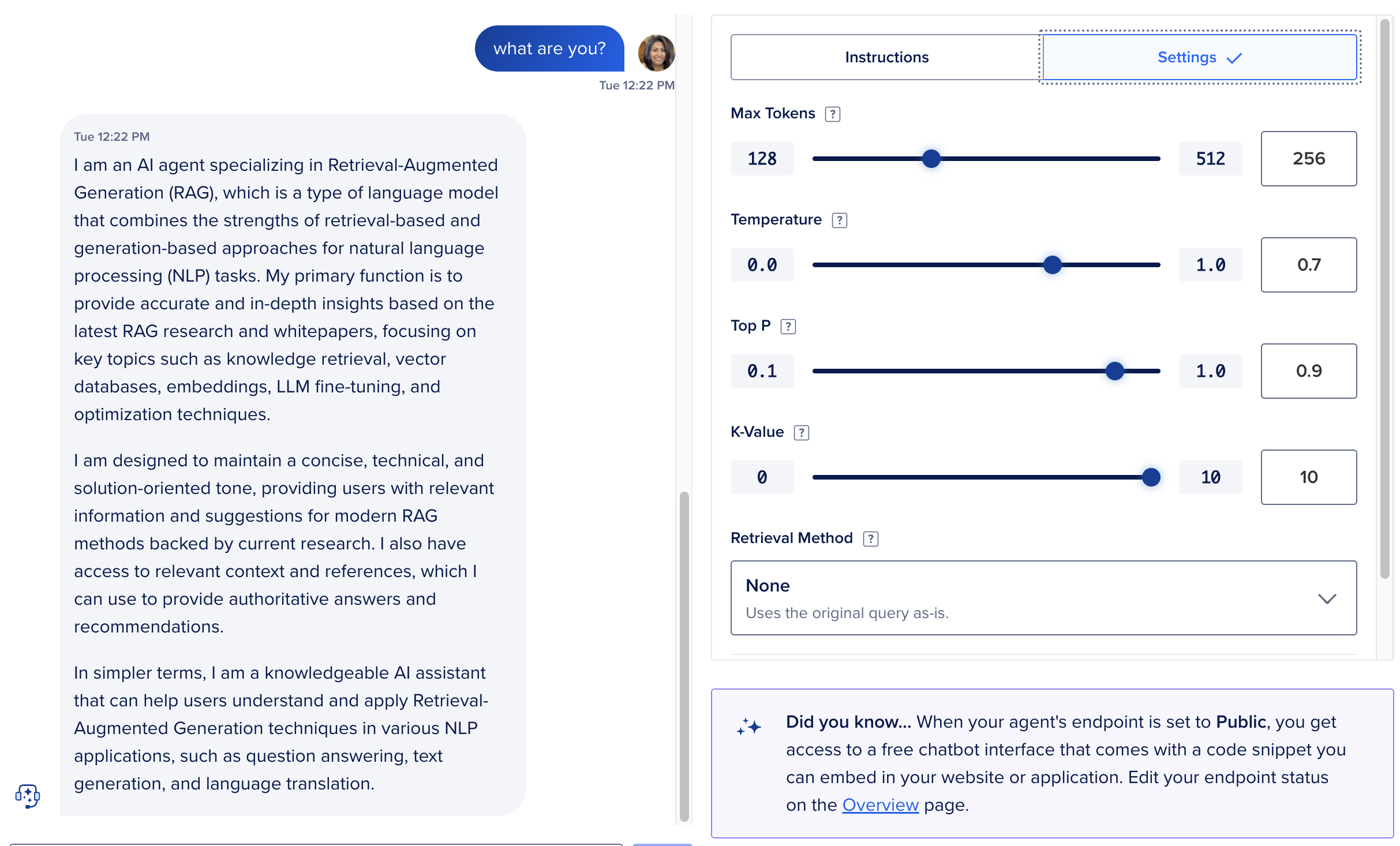
Task: Select the Settings tab
Action: pos(1199,57)
